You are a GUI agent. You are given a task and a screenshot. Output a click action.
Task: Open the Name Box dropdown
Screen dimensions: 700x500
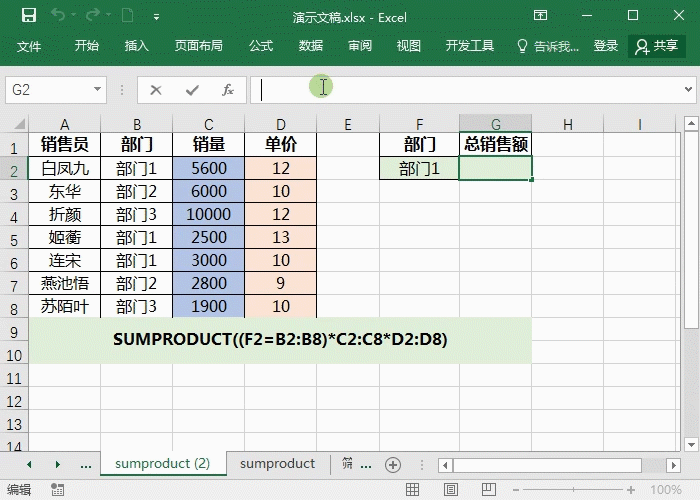(98, 90)
